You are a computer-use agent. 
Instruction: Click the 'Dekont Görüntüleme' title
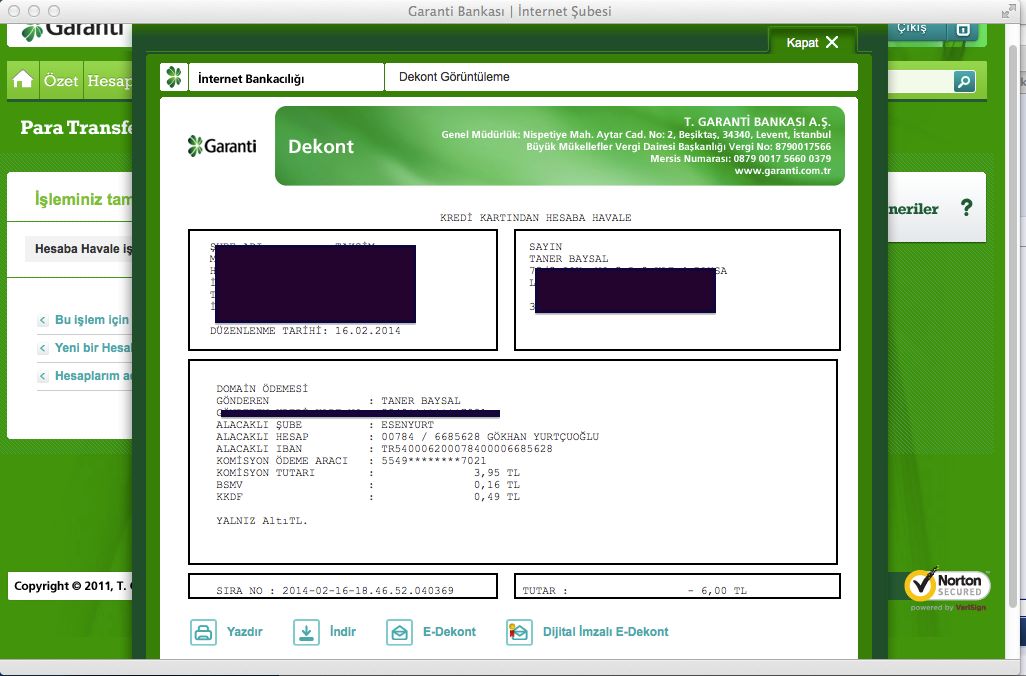[454, 77]
